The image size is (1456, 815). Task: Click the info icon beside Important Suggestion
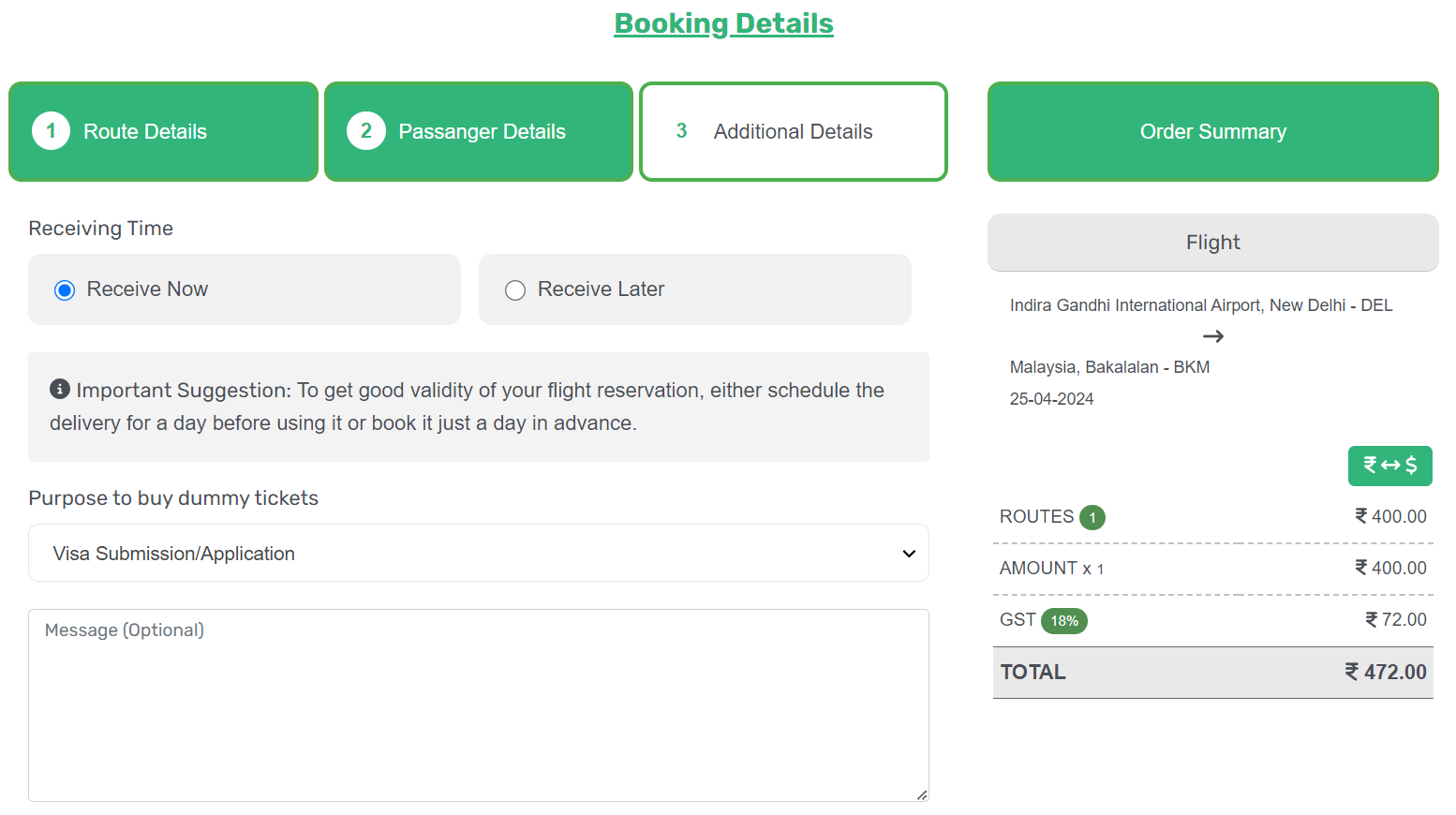click(x=60, y=389)
